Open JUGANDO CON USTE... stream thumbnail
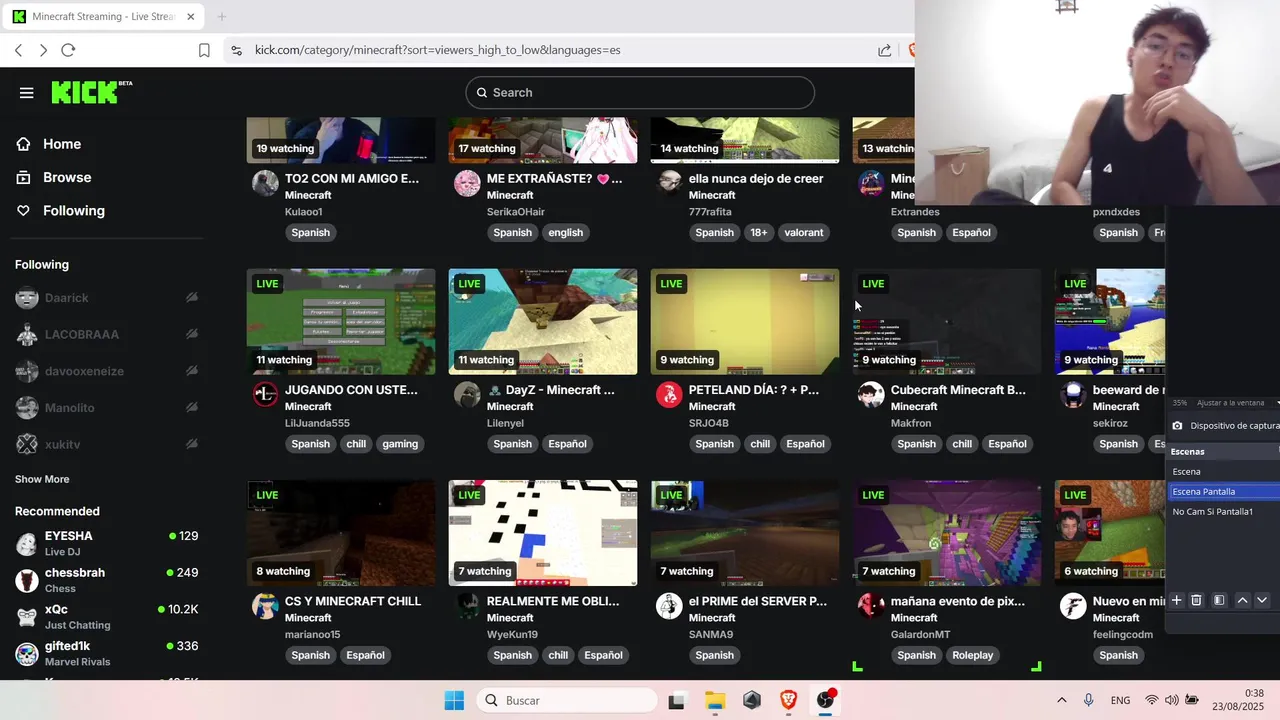Screen dimensions: 1280x720 tap(341, 322)
